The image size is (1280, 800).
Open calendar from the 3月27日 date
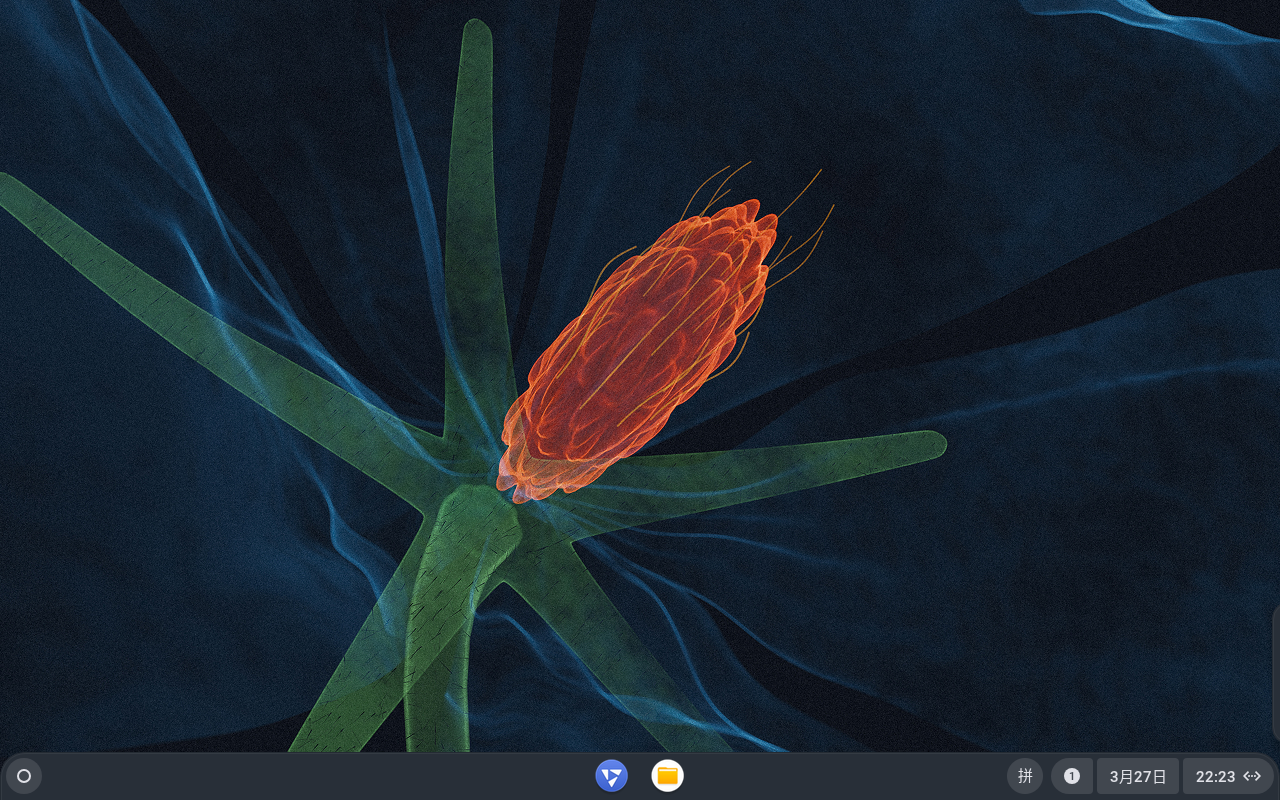[1138, 776]
